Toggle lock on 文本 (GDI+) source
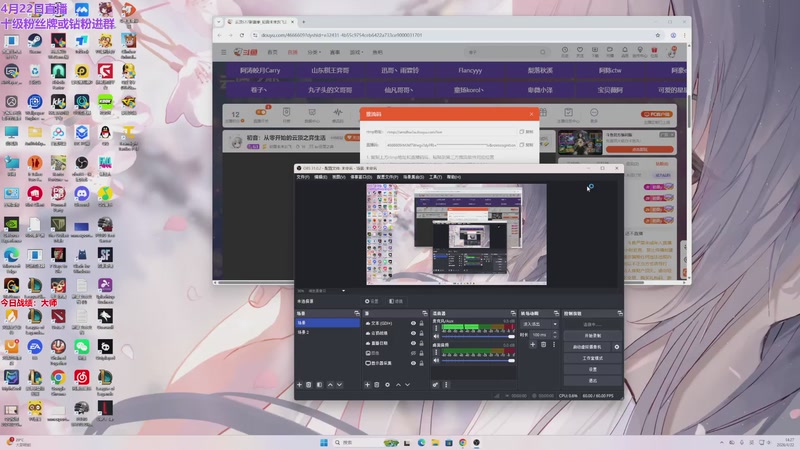This screenshot has height=450, width=800. click(421, 323)
